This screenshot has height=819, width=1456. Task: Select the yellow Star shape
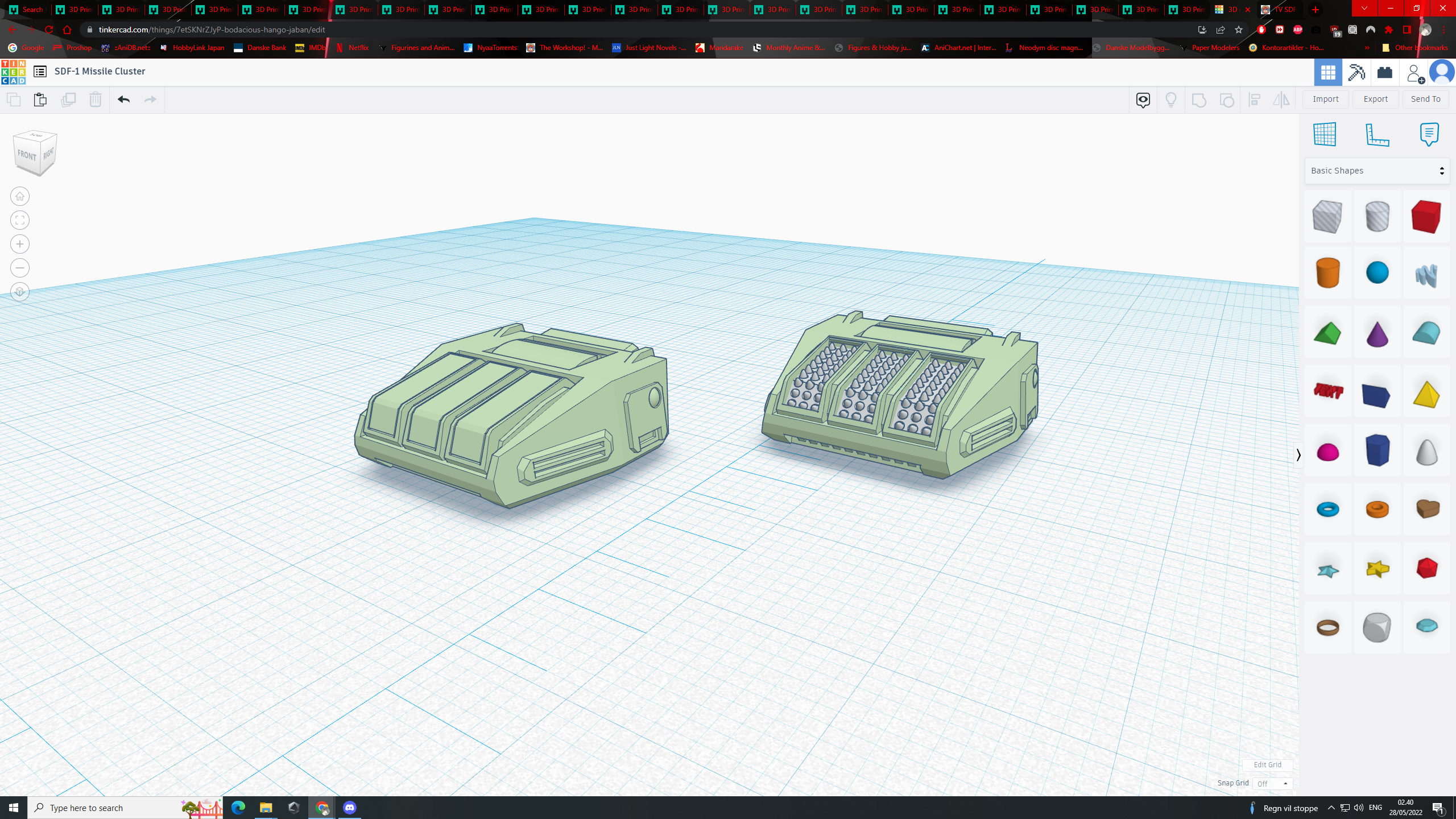[x=1377, y=568]
